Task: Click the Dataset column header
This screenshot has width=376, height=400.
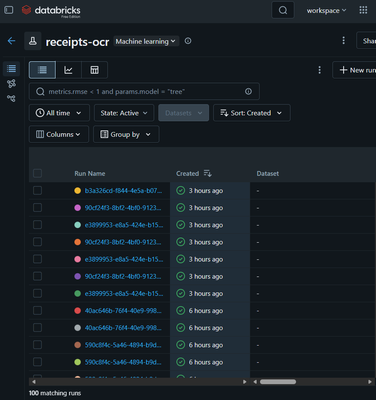Action: 268,173
